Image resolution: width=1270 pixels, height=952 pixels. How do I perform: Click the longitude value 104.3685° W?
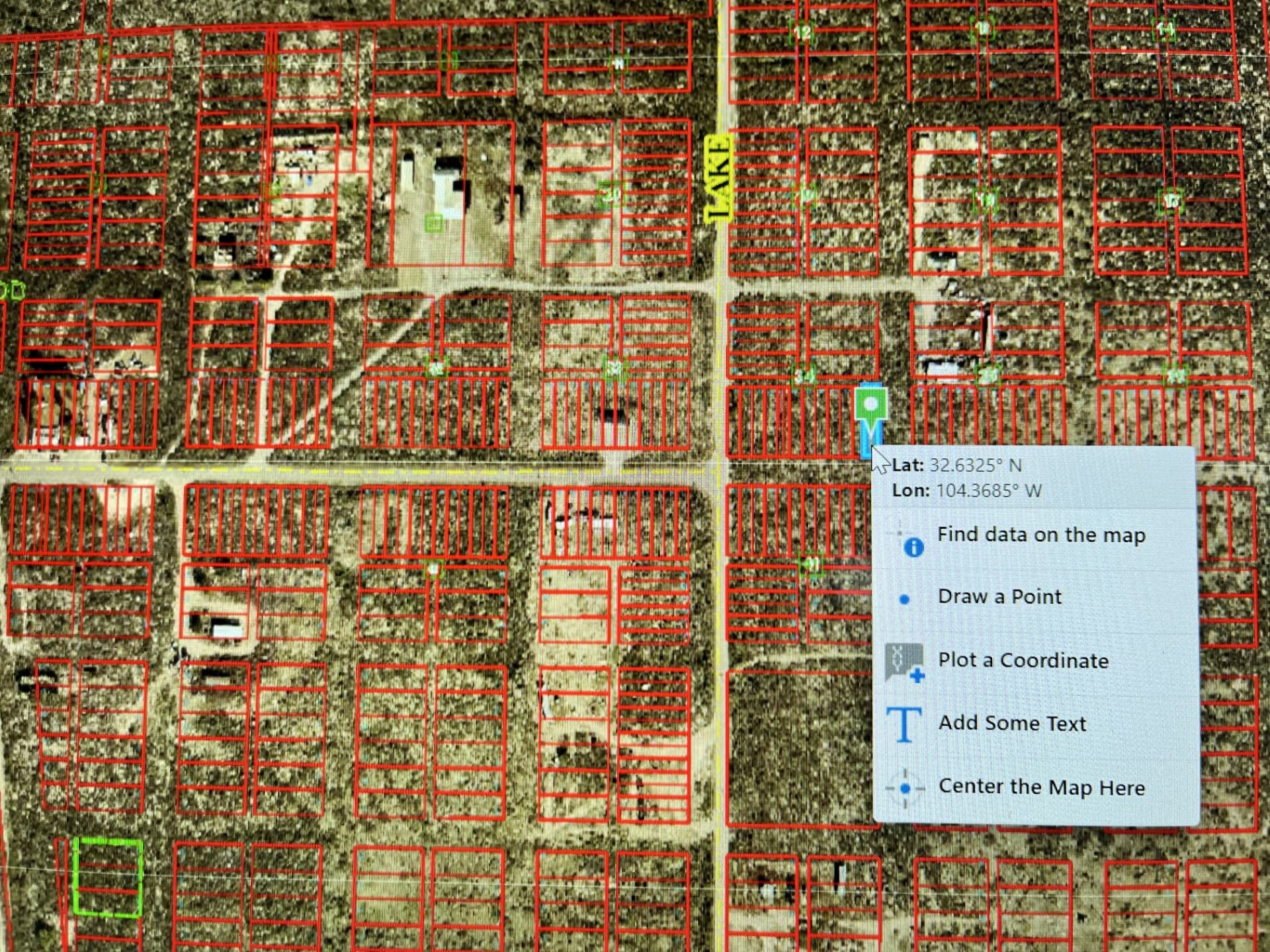[x=988, y=491]
